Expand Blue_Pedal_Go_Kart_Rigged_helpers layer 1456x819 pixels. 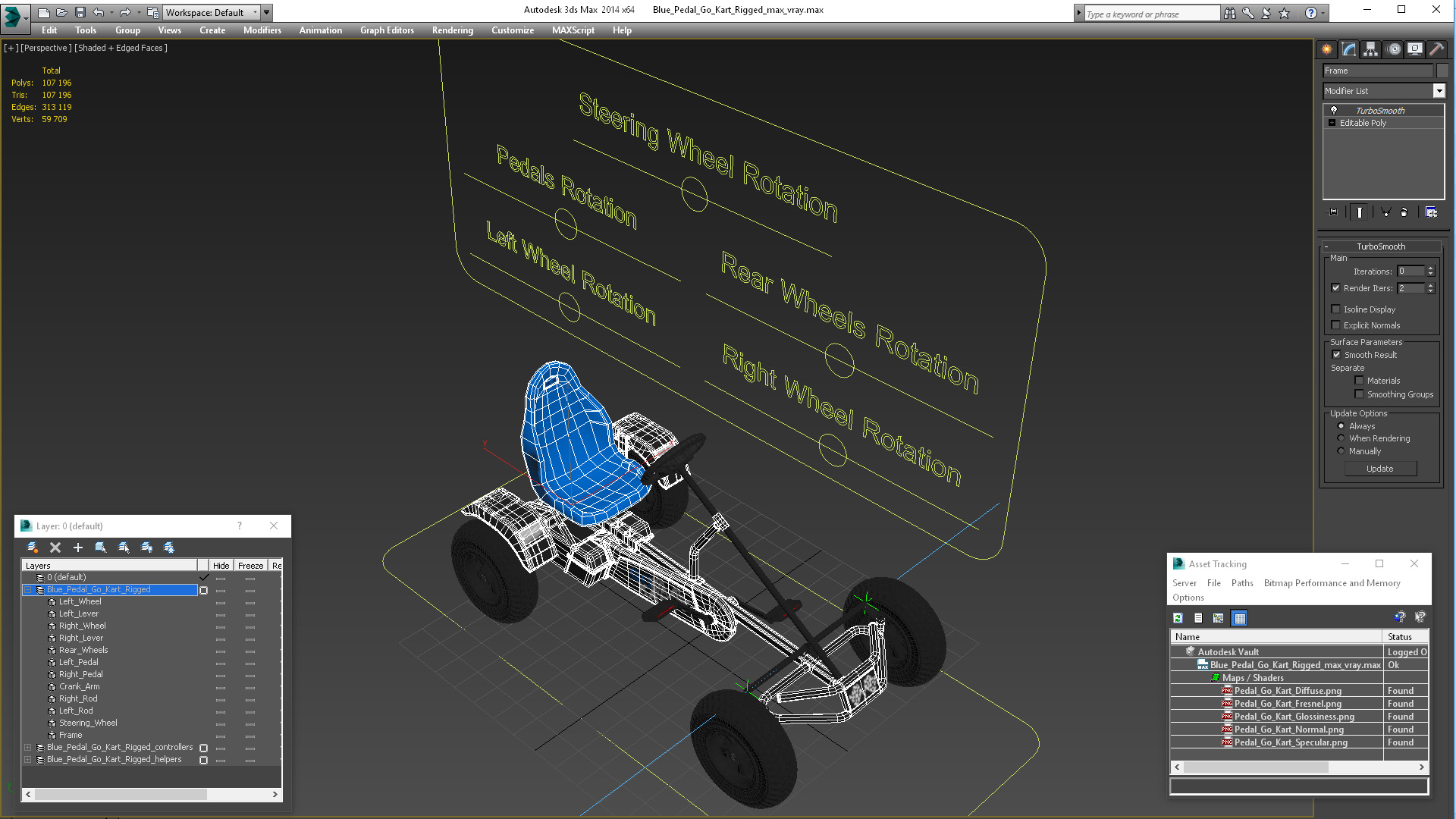click(28, 760)
